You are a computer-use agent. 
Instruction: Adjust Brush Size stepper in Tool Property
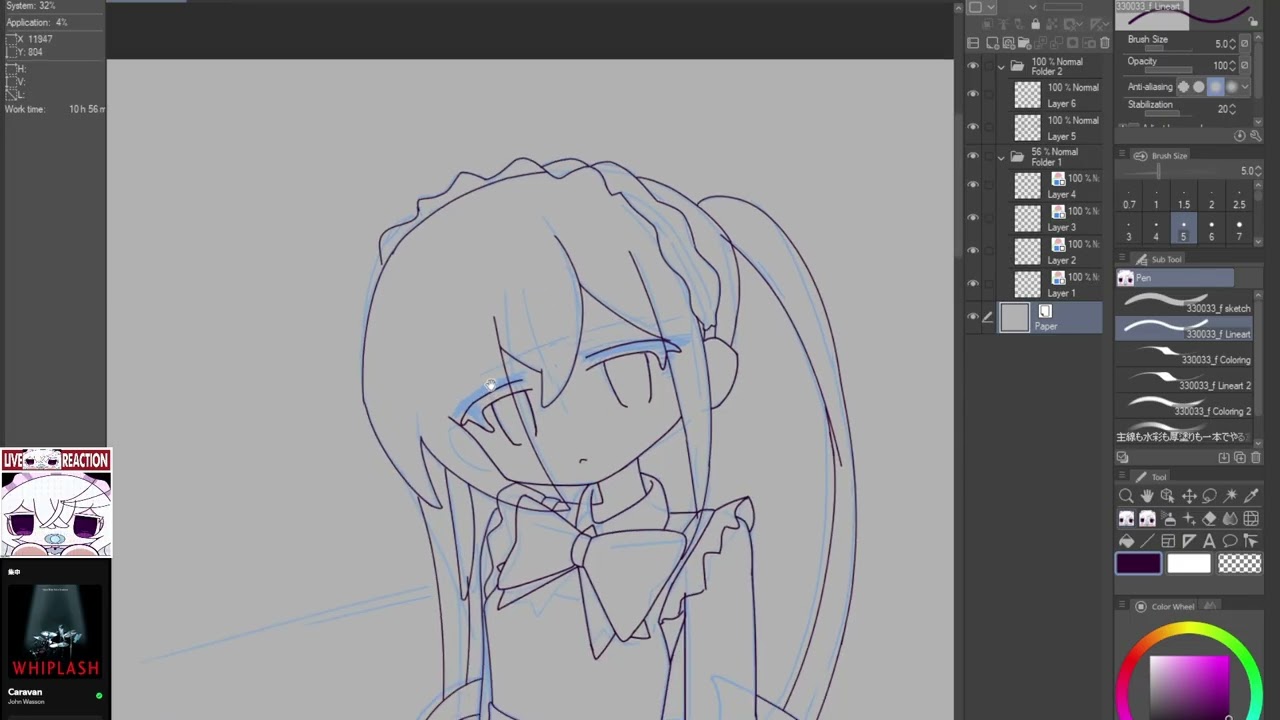(x=1232, y=44)
